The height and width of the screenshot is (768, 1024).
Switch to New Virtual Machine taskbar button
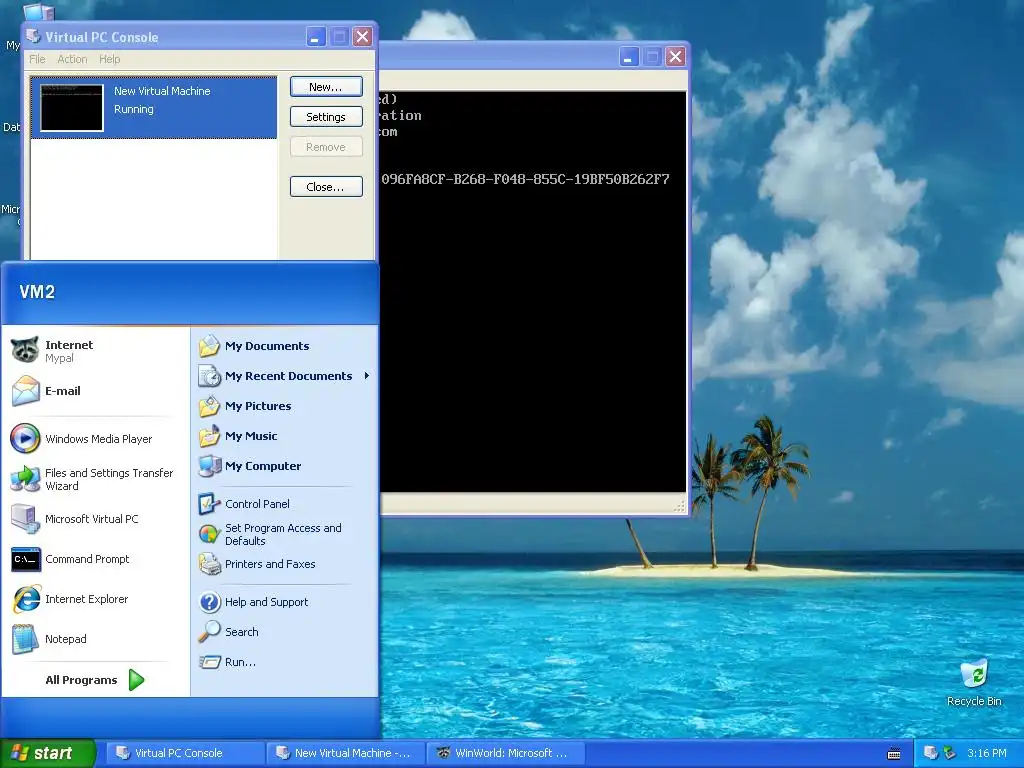pos(345,753)
